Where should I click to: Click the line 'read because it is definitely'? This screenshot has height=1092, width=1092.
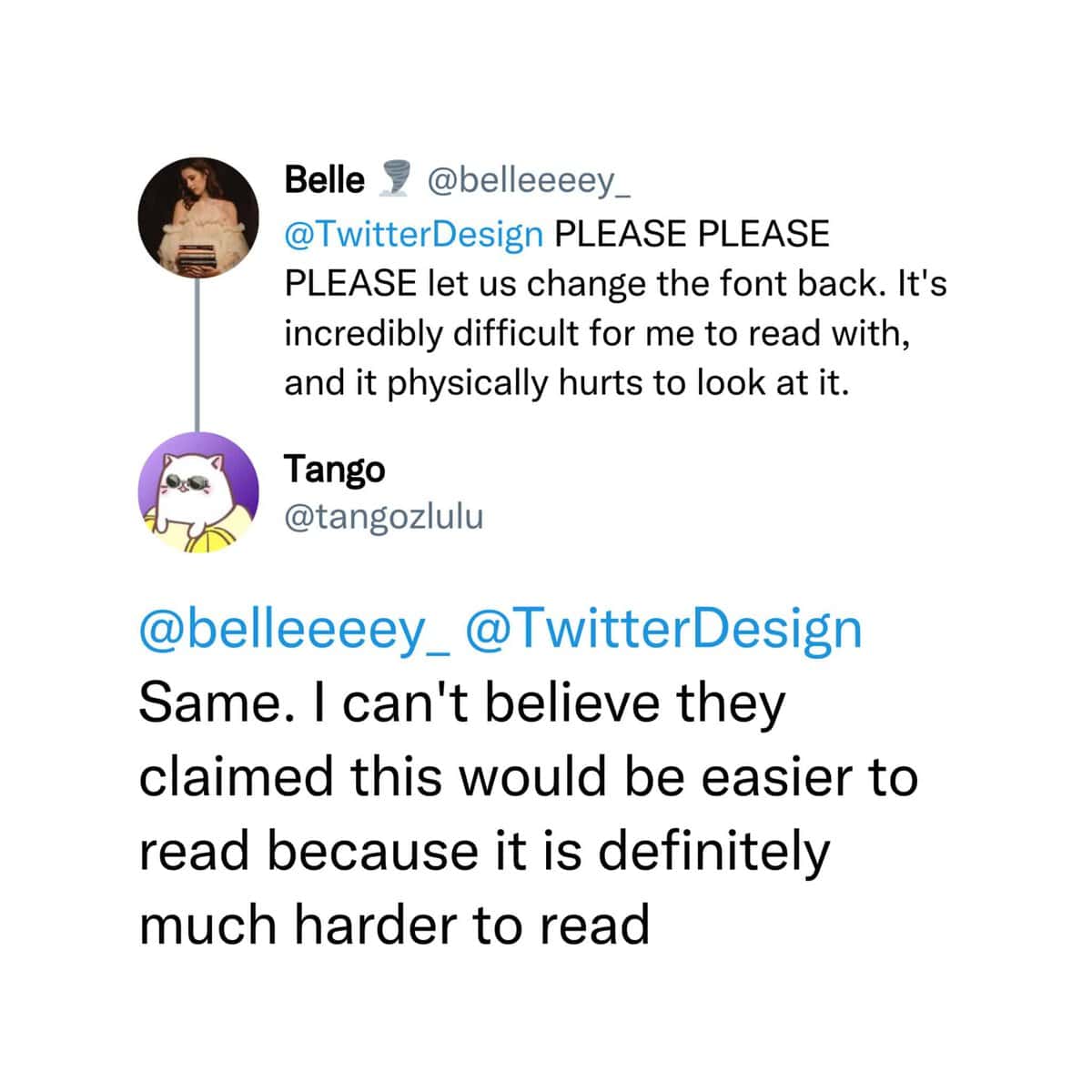click(484, 853)
